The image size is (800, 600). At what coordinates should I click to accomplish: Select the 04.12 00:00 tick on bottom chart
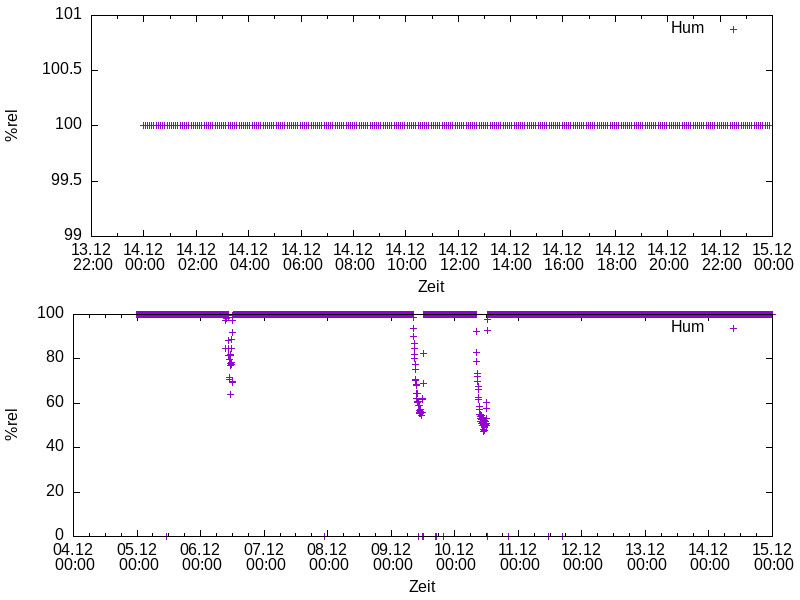click(73, 557)
